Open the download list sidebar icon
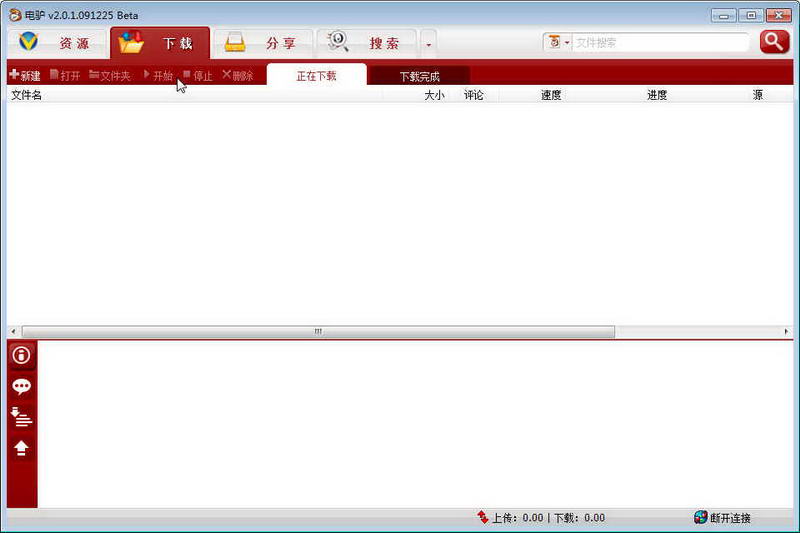 click(21, 417)
